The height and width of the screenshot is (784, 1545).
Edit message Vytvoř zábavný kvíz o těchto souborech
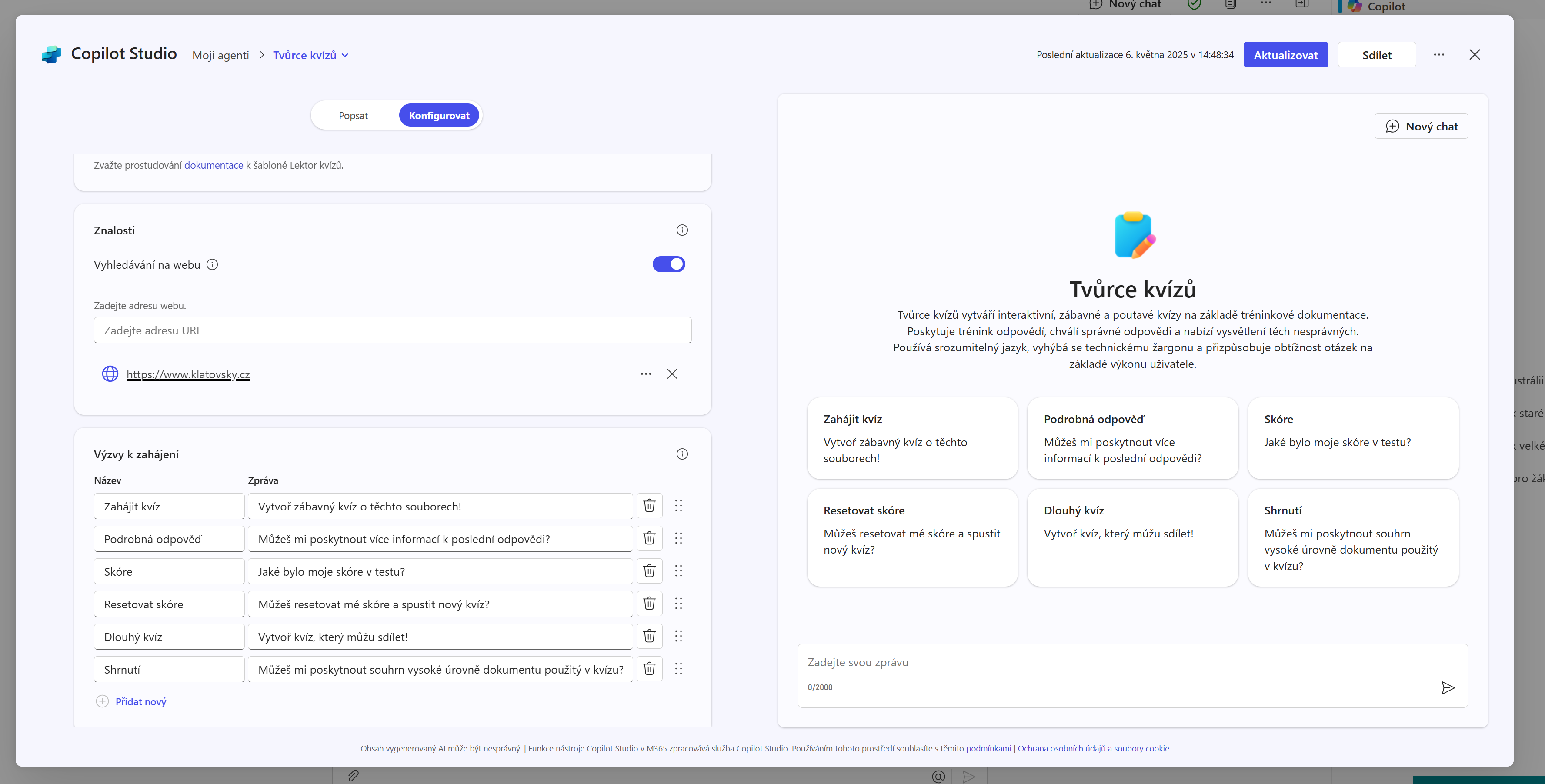(x=440, y=506)
